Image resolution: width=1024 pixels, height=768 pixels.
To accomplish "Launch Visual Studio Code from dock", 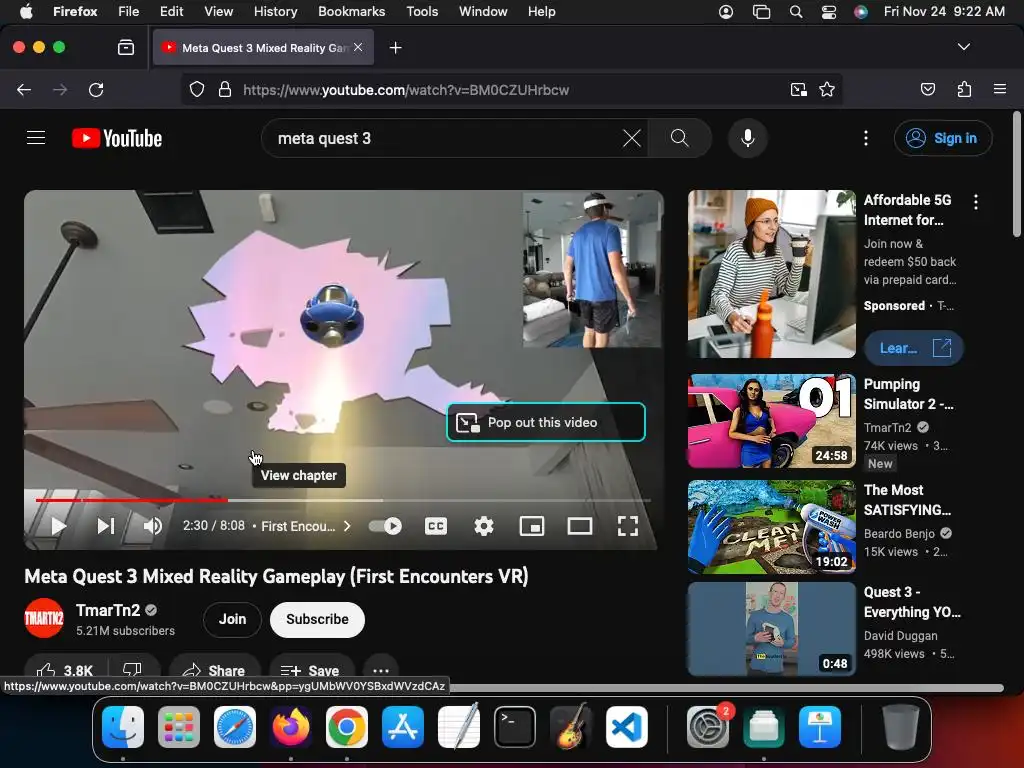I will click(627, 727).
